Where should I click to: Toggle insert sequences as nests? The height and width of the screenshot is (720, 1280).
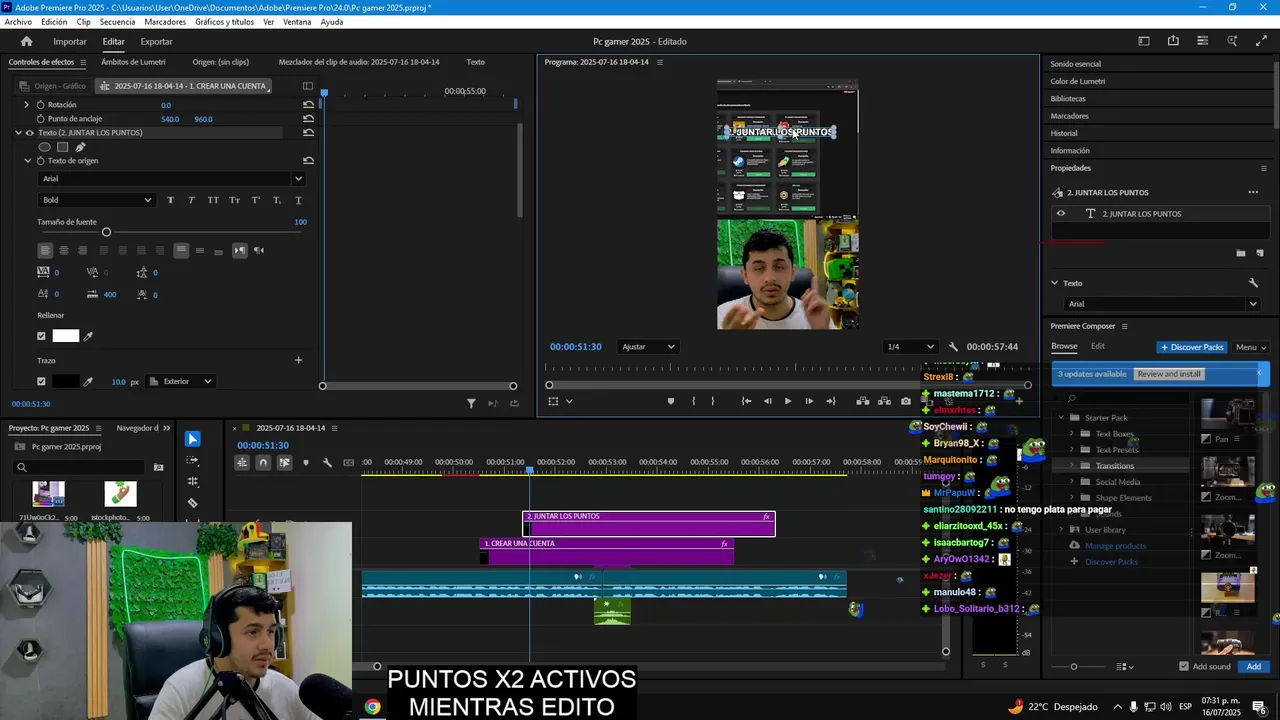tap(242, 462)
